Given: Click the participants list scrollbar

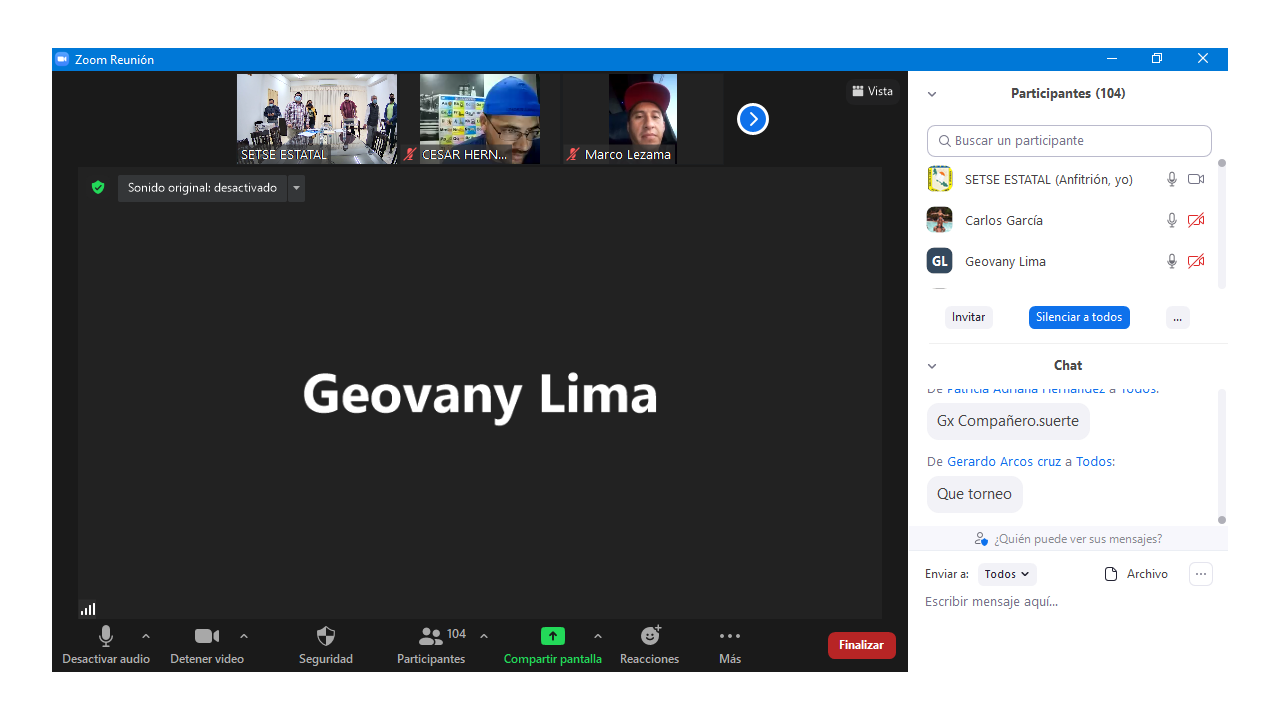Looking at the screenshot, I should tap(1222, 224).
